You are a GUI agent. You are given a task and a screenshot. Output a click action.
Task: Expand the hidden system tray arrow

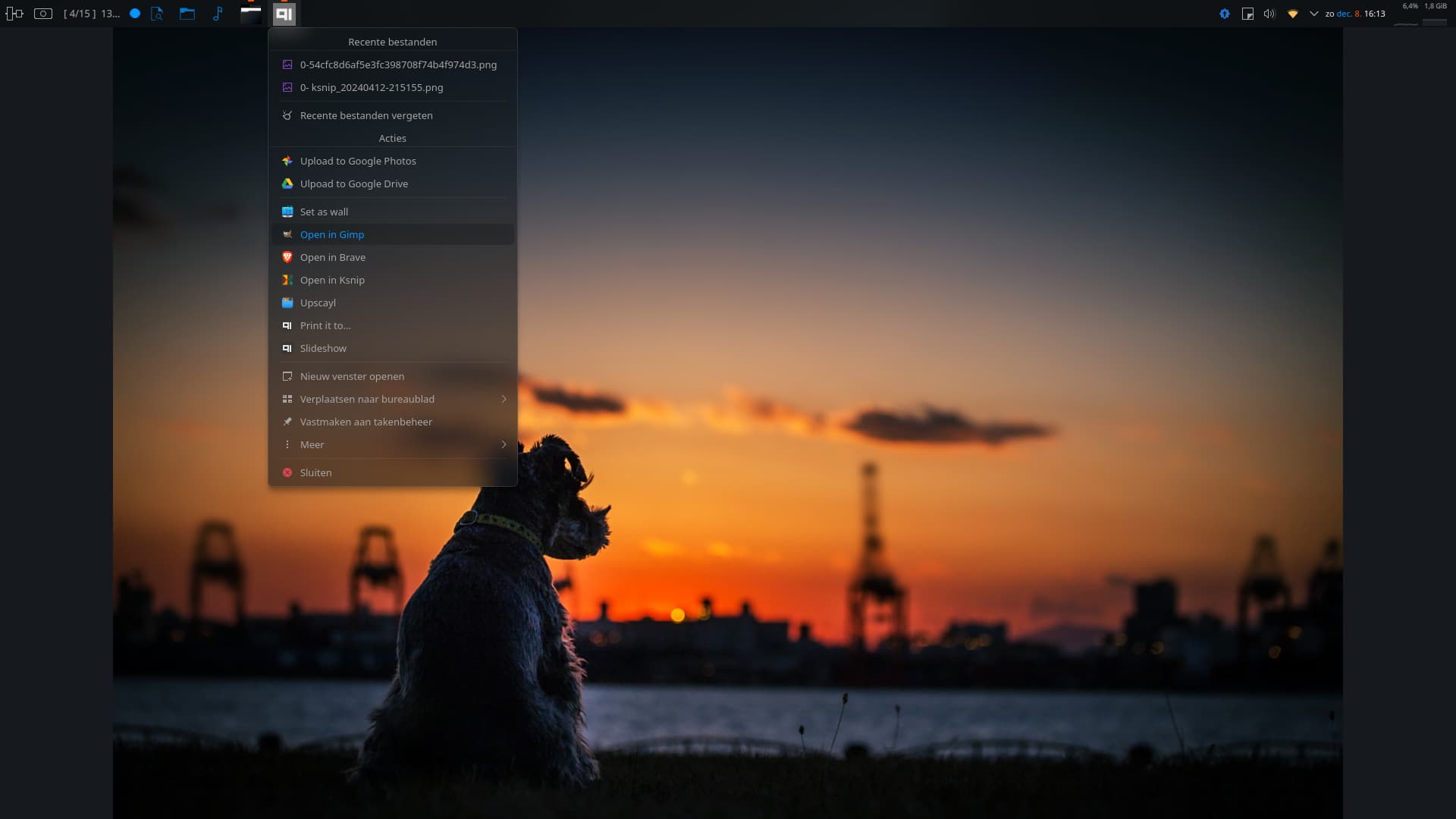tap(1314, 14)
